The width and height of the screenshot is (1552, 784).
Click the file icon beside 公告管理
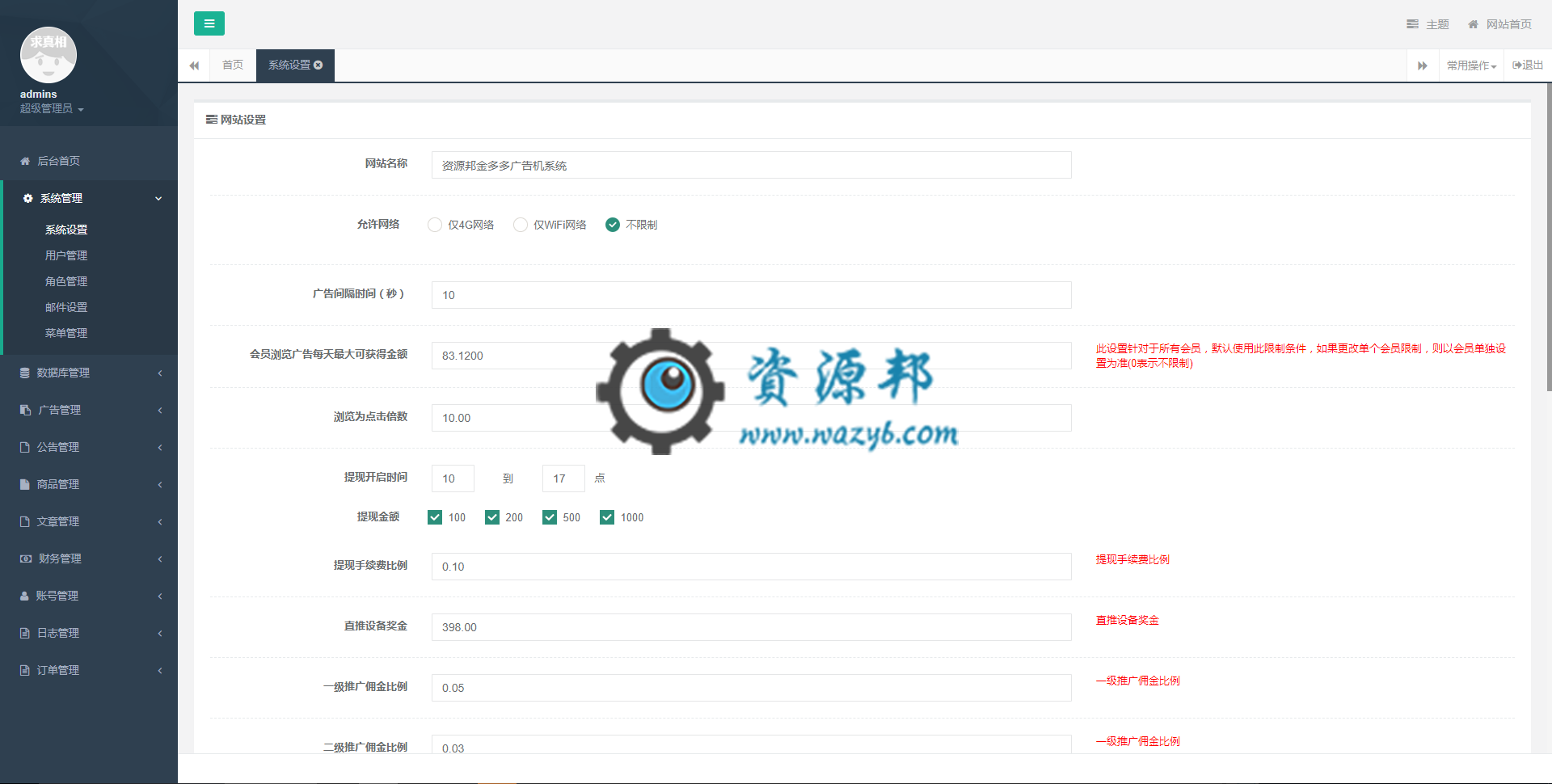pos(25,447)
